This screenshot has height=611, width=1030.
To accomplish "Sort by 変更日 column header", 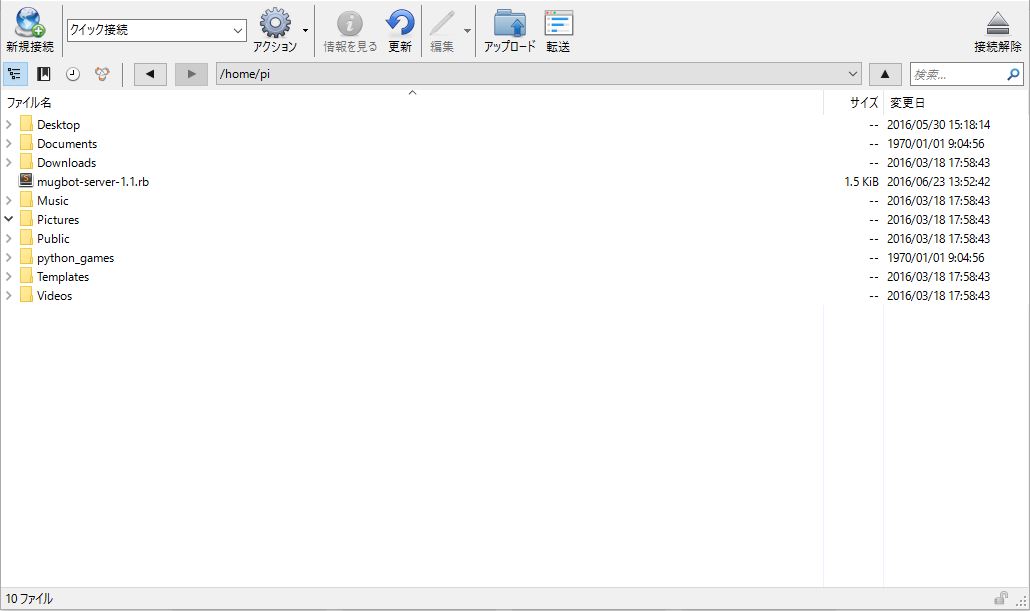I will pyautogui.click(x=907, y=102).
